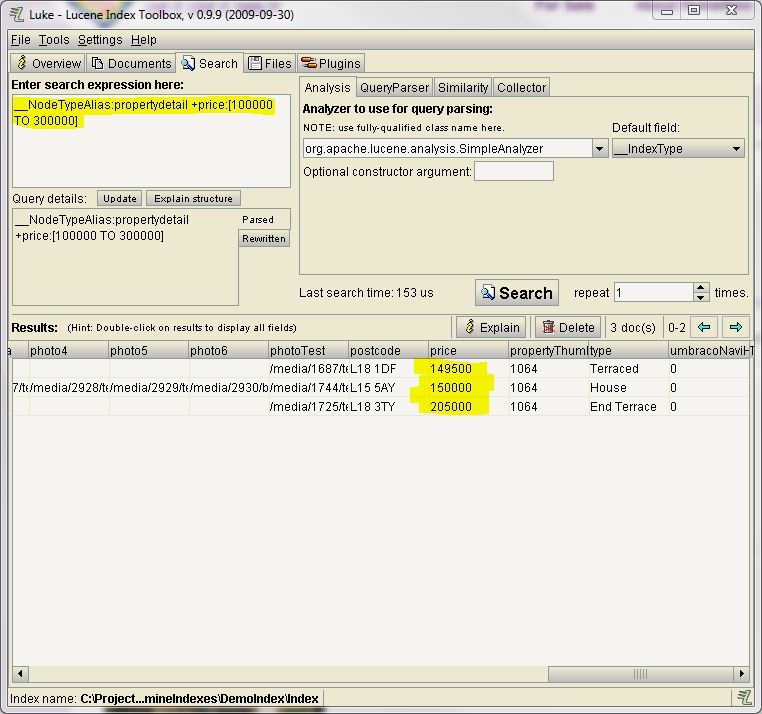Click the propertyThumb column header
The width and height of the screenshot is (762, 714).
(548, 350)
